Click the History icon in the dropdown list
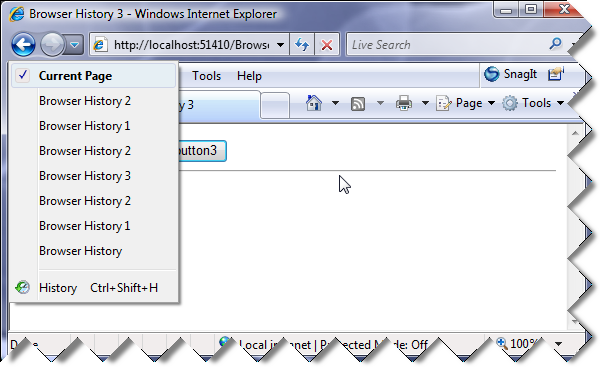The image size is (600, 367). (x=23, y=287)
